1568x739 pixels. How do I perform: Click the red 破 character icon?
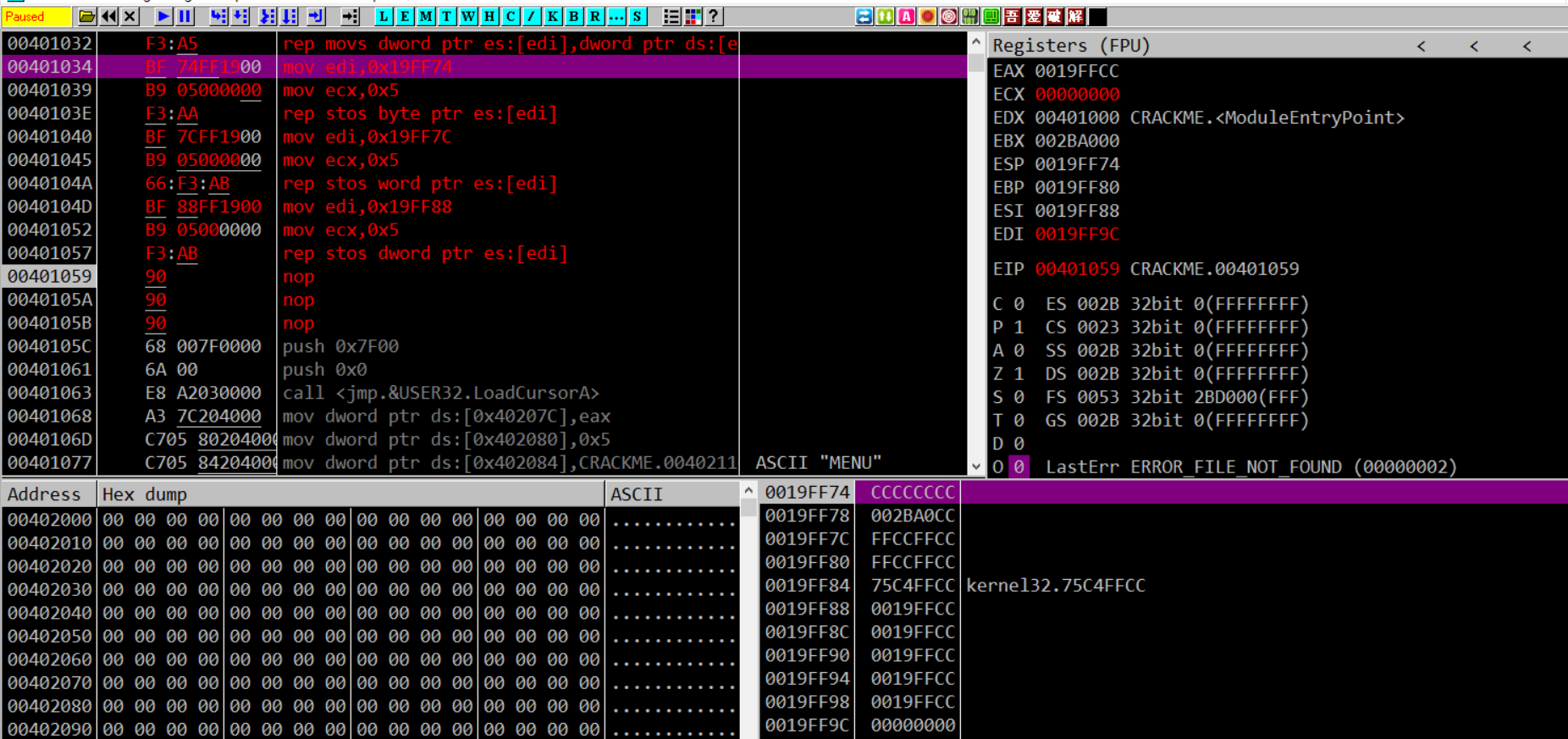[x=1055, y=16]
